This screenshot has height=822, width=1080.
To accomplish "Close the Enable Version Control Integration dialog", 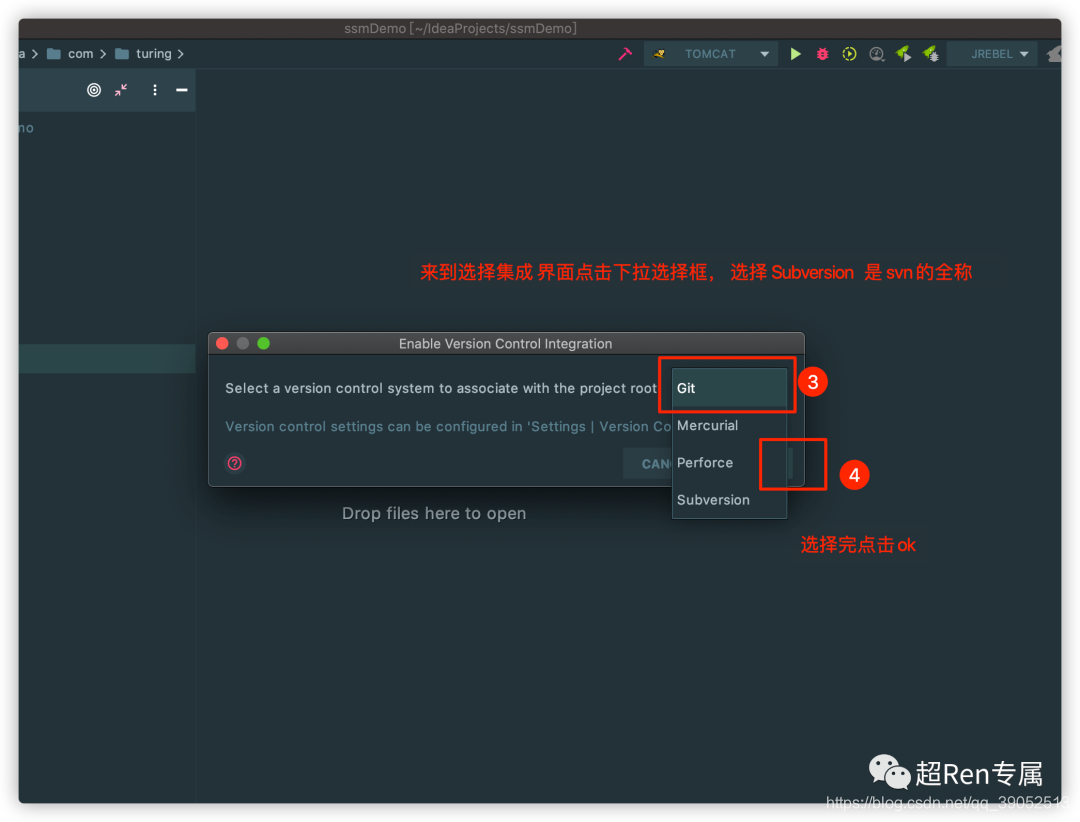I will pos(222,343).
